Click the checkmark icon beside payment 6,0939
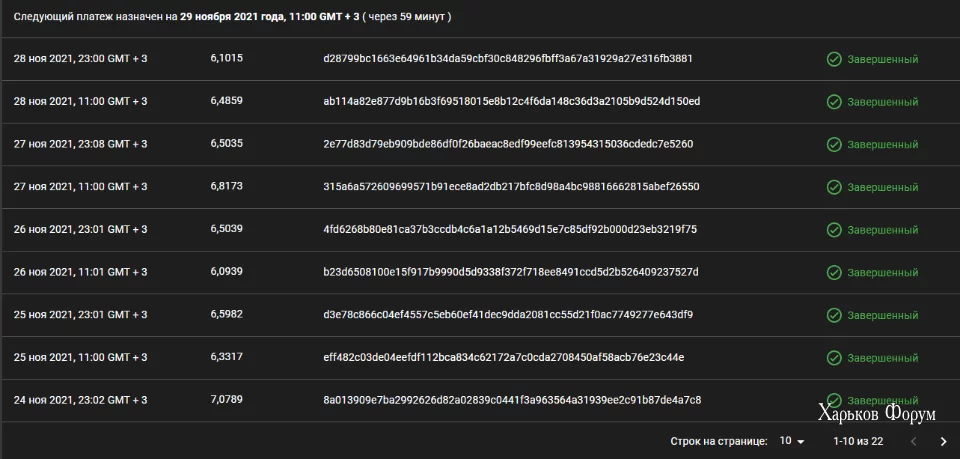 click(833, 272)
